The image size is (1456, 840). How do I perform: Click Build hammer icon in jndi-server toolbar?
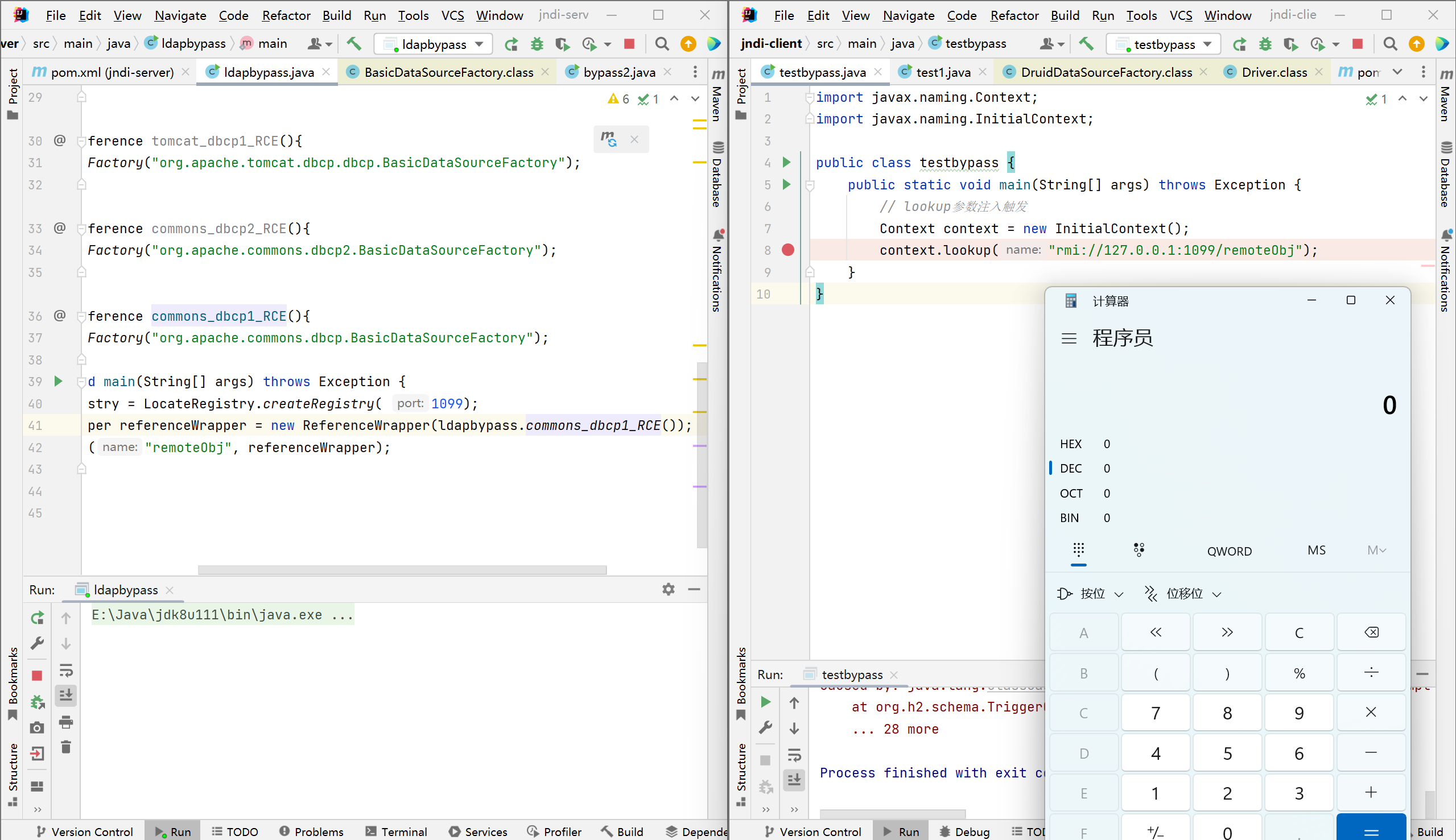(x=354, y=44)
